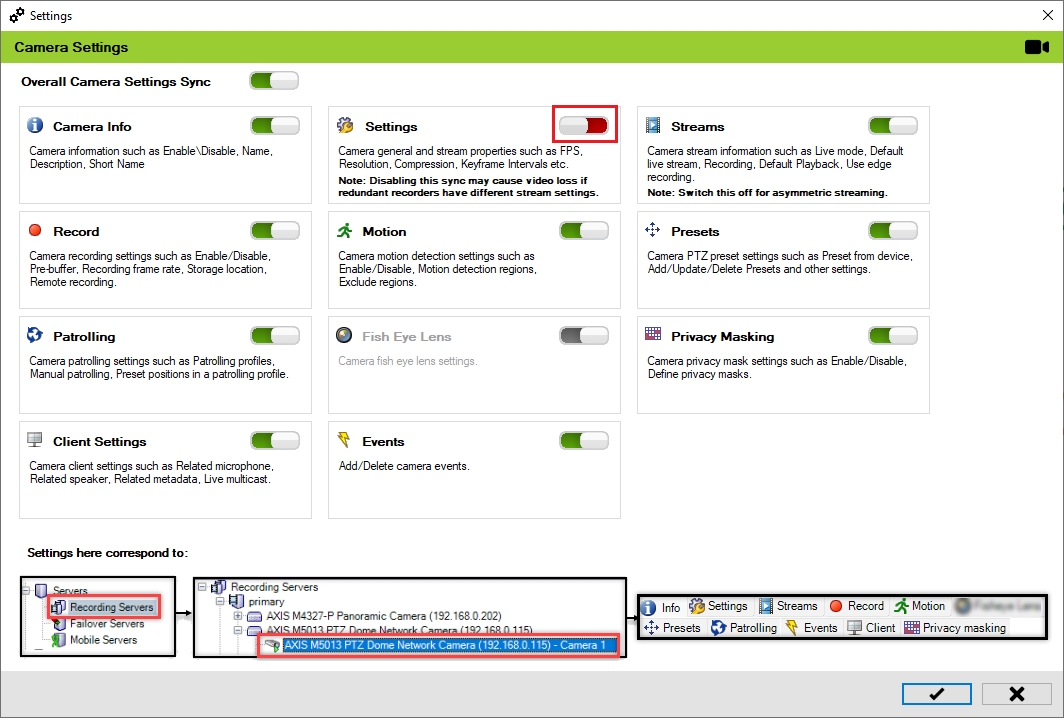Confirm settings with the checkmark button
This screenshot has height=718, width=1064.
(x=936, y=694)
